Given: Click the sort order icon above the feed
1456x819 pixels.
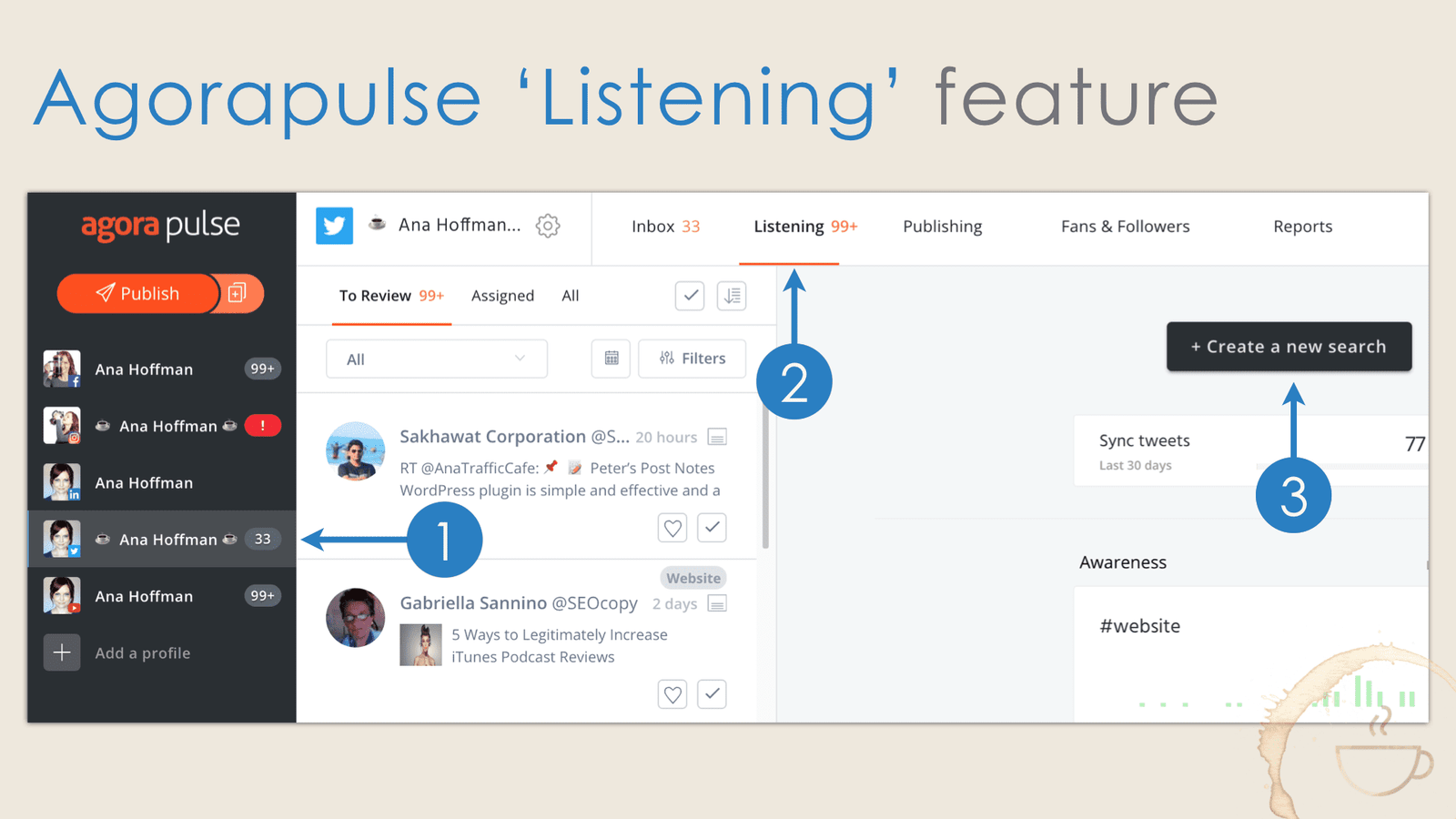Looking at the screenshot, I should pos(732,296).
